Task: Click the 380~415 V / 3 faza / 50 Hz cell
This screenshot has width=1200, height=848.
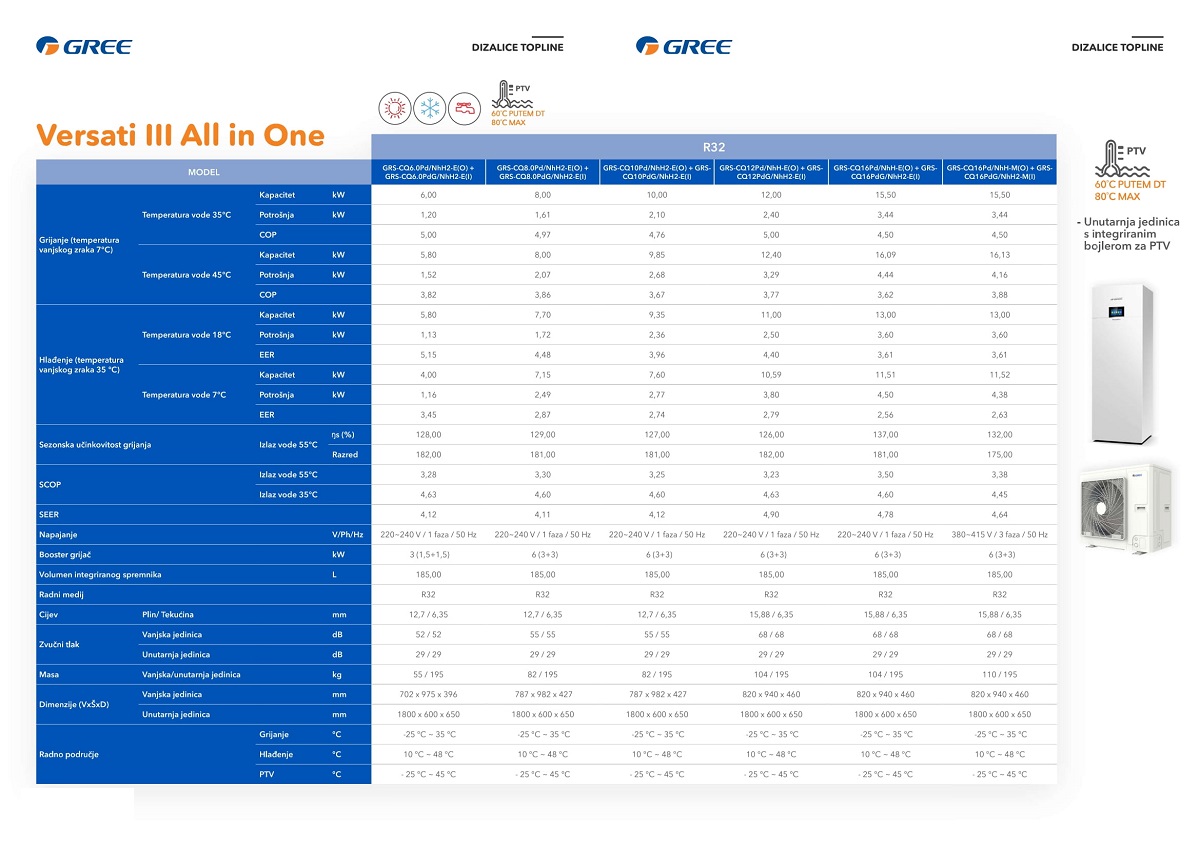Action: 999,535
